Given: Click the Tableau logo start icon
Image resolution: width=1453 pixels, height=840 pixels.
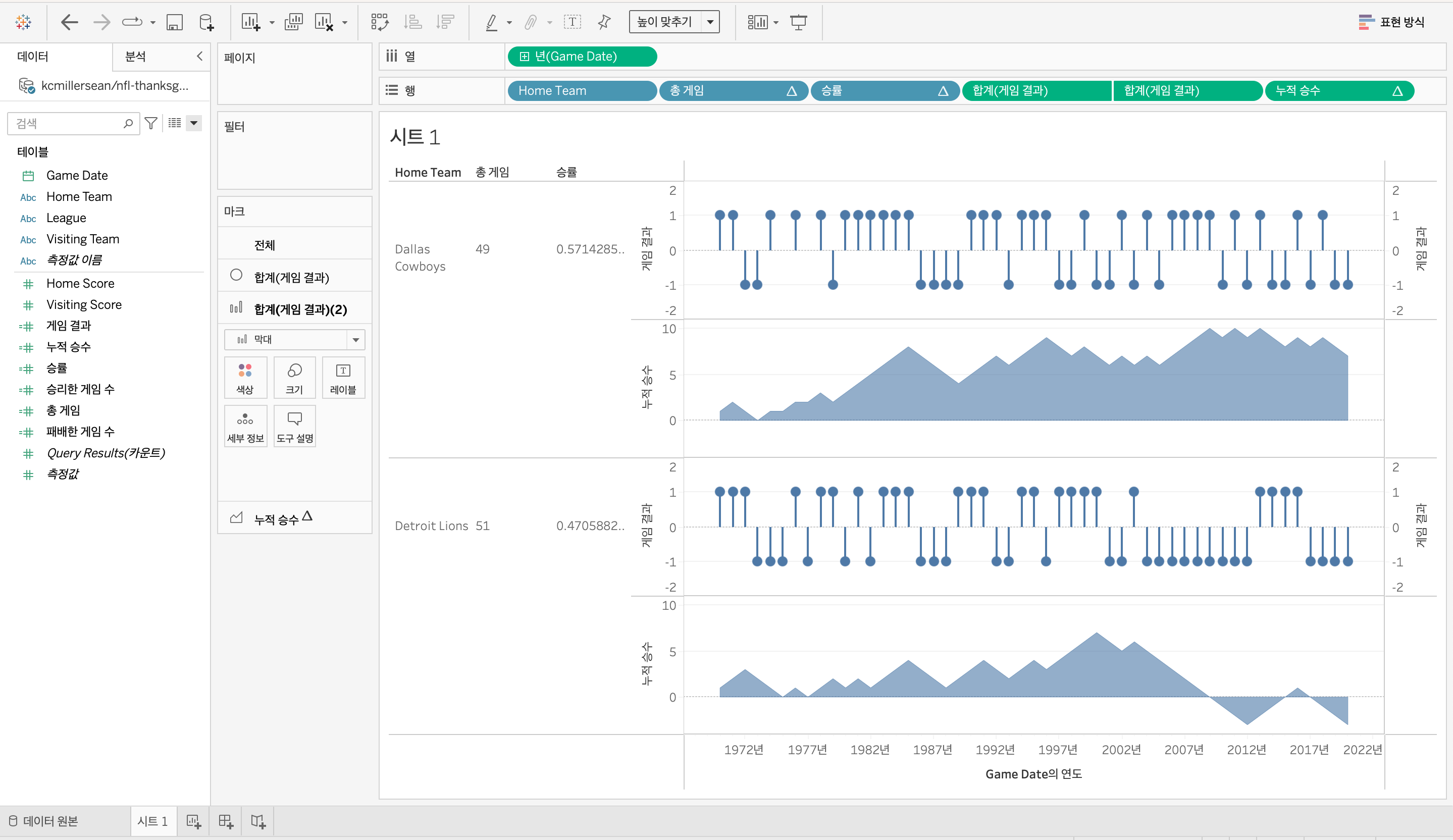Looking at the screenshot, I should [x=23, y=22].
